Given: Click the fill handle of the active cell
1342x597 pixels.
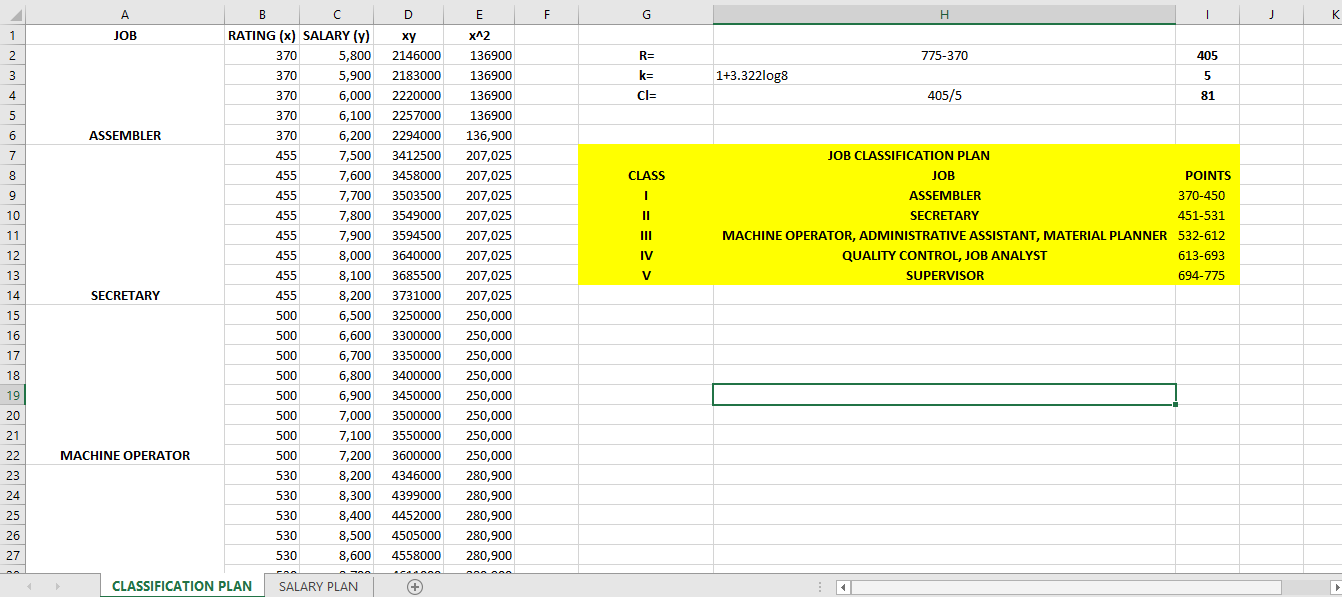Looking at the screenshot, I should (1175, 404).
